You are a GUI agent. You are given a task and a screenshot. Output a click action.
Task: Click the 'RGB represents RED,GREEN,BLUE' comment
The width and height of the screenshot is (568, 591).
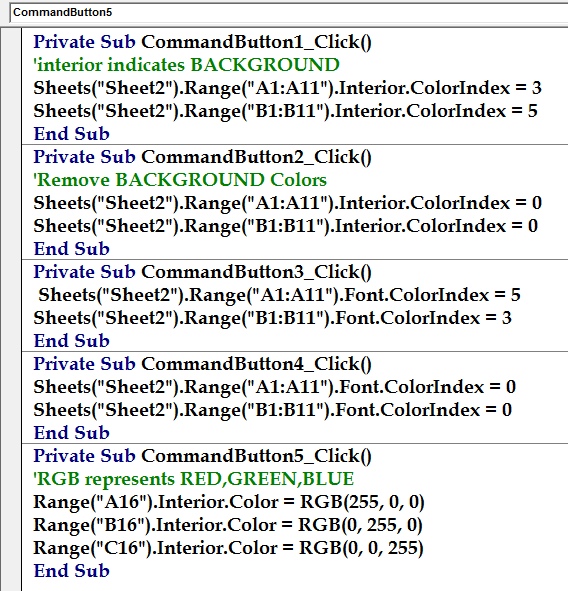[x=194, y=479]
